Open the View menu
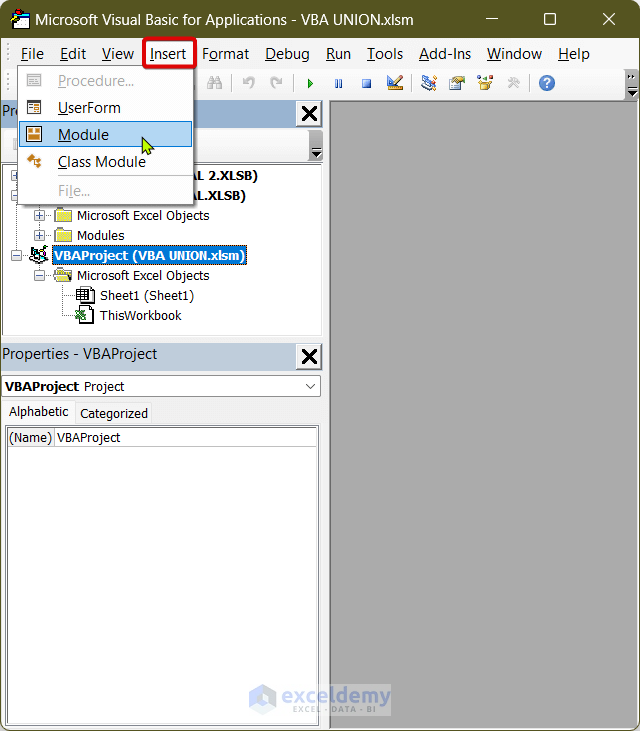640x731 pixels. click(x=117, y=54)
